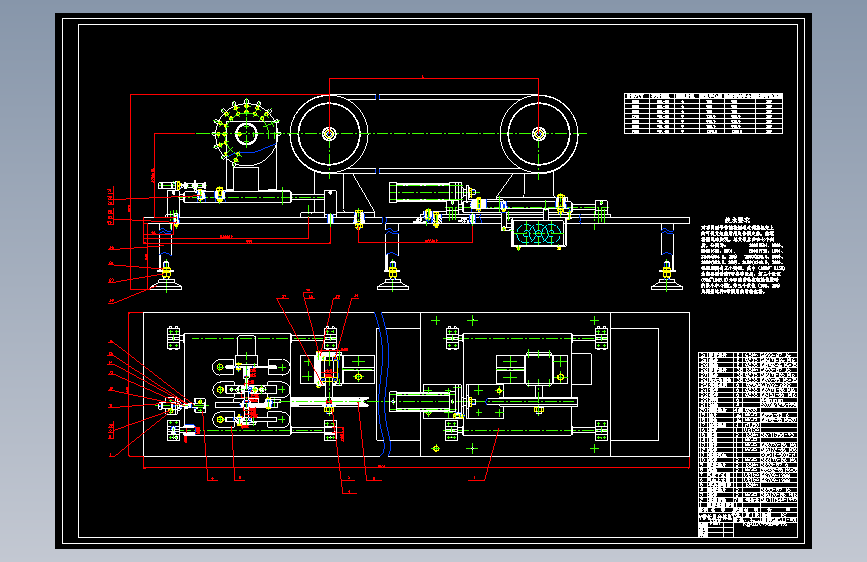This screenshot has width=867, height=562.
Task: Select the cyan gearbox under the table
Action: (x=539, y=233)
